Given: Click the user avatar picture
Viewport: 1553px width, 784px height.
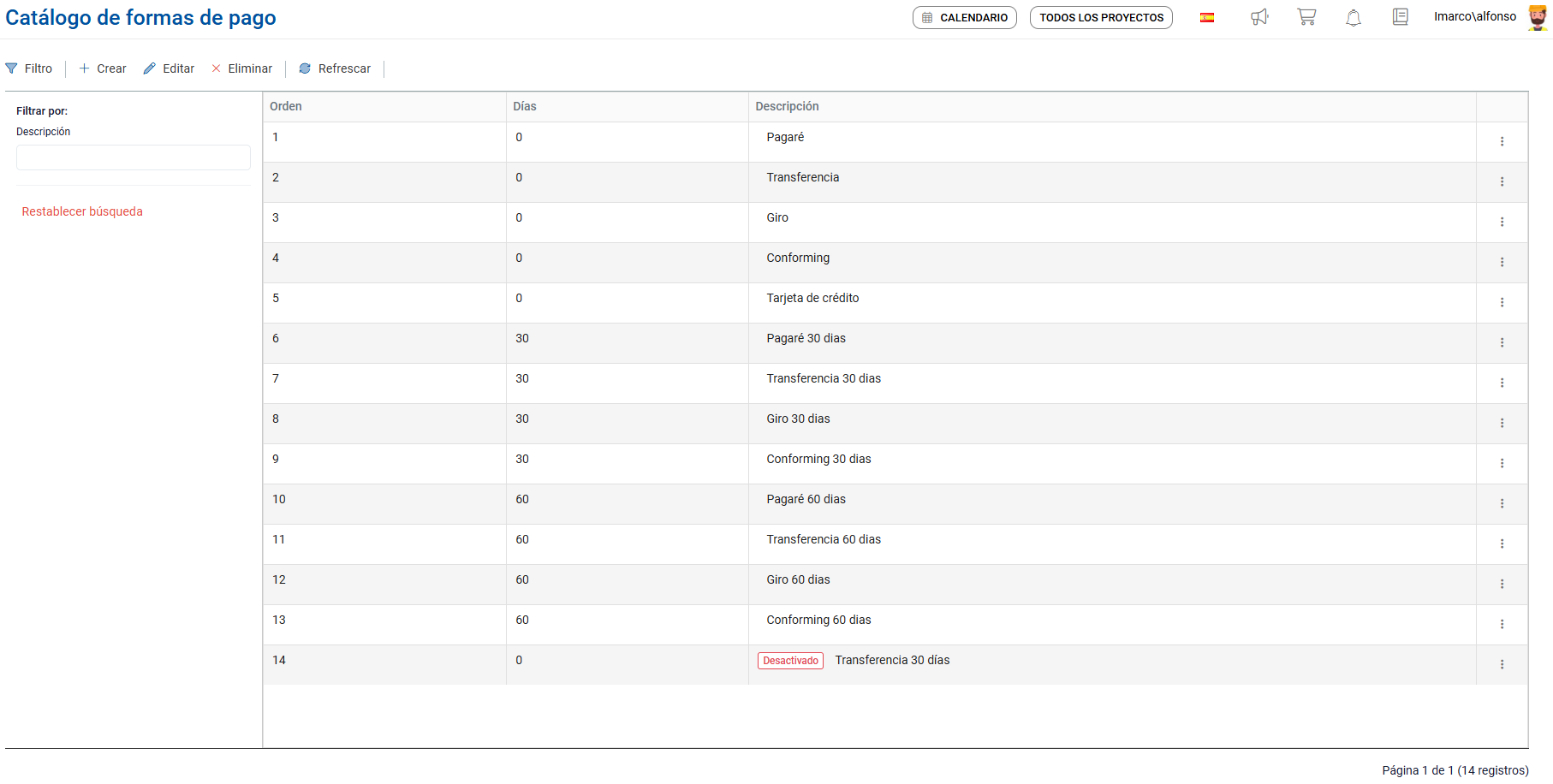Looking at the screenshot, I should click(1538, 17).
